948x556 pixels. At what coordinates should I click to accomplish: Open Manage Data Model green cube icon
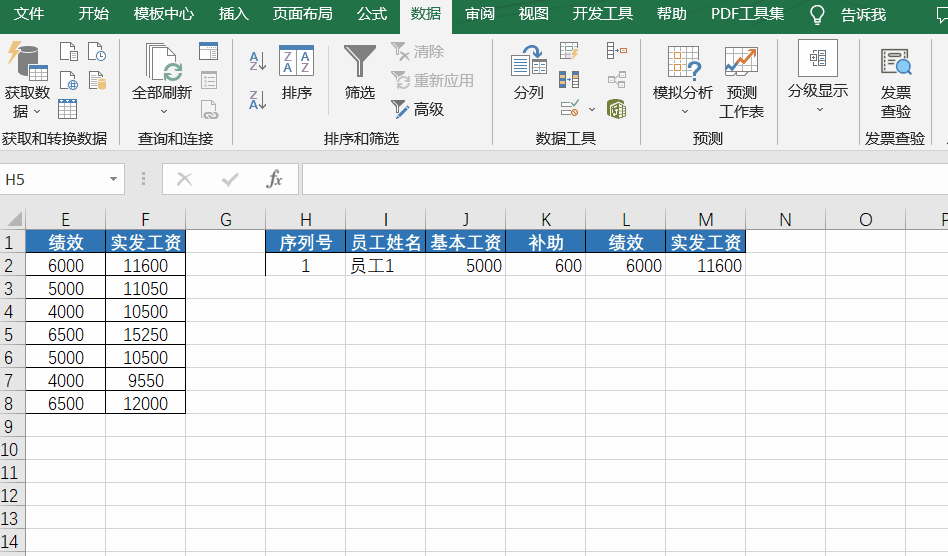617,109
